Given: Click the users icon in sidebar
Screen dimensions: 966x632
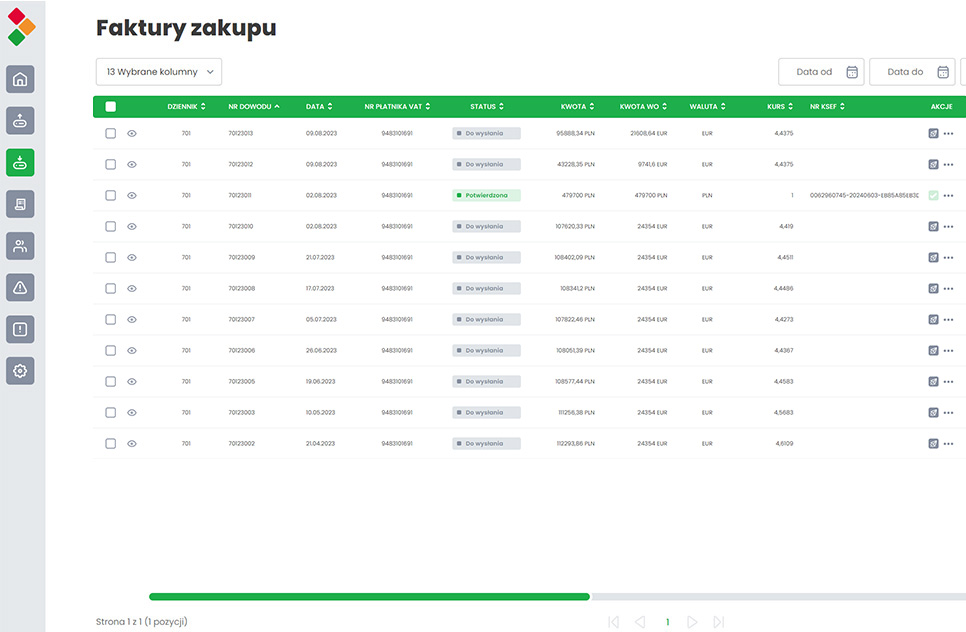Looking at the screenshot, I should (x=20, y=246).
